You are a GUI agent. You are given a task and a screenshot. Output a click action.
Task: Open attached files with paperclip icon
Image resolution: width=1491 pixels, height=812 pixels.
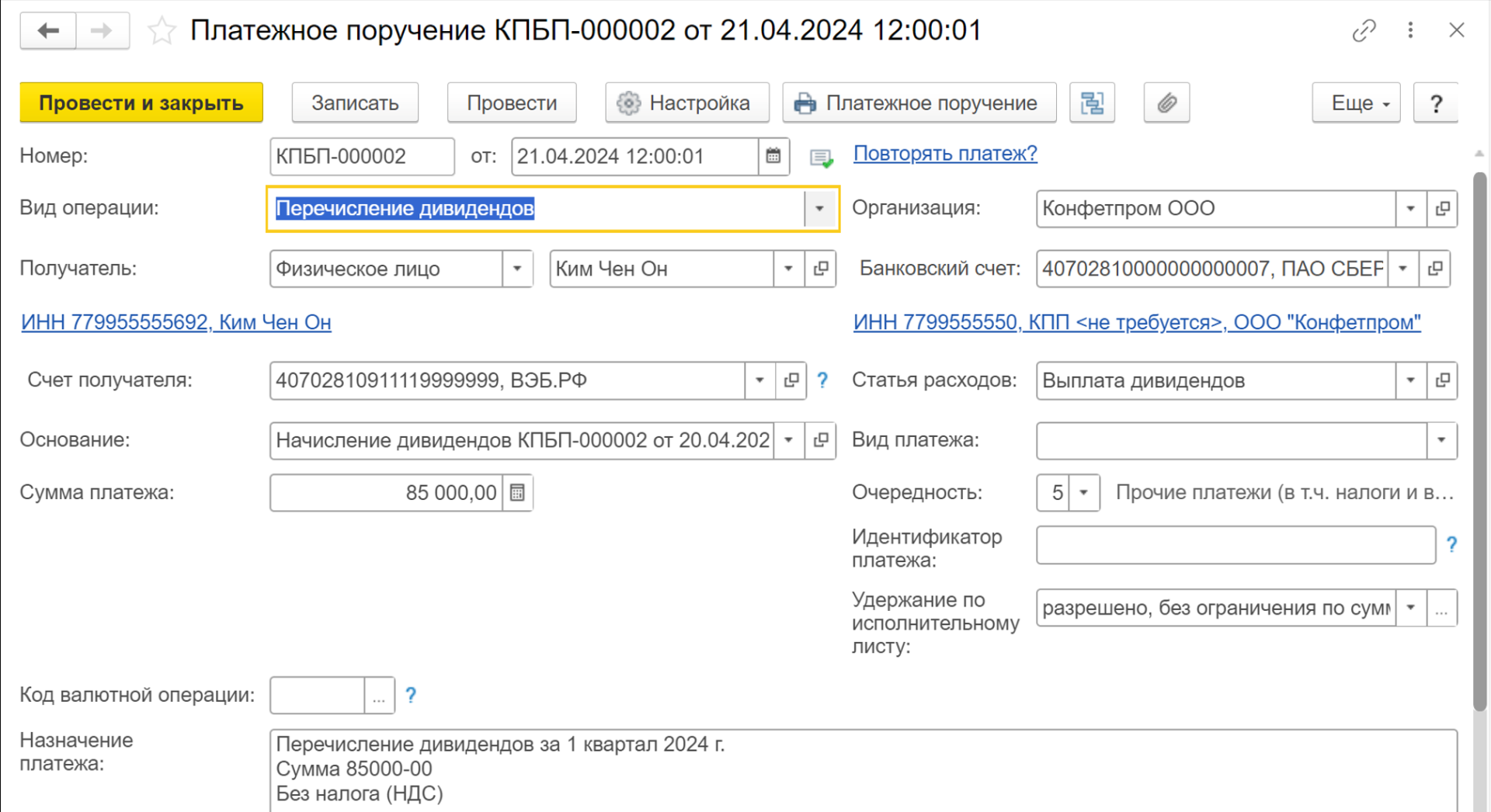pos(1166,102)
